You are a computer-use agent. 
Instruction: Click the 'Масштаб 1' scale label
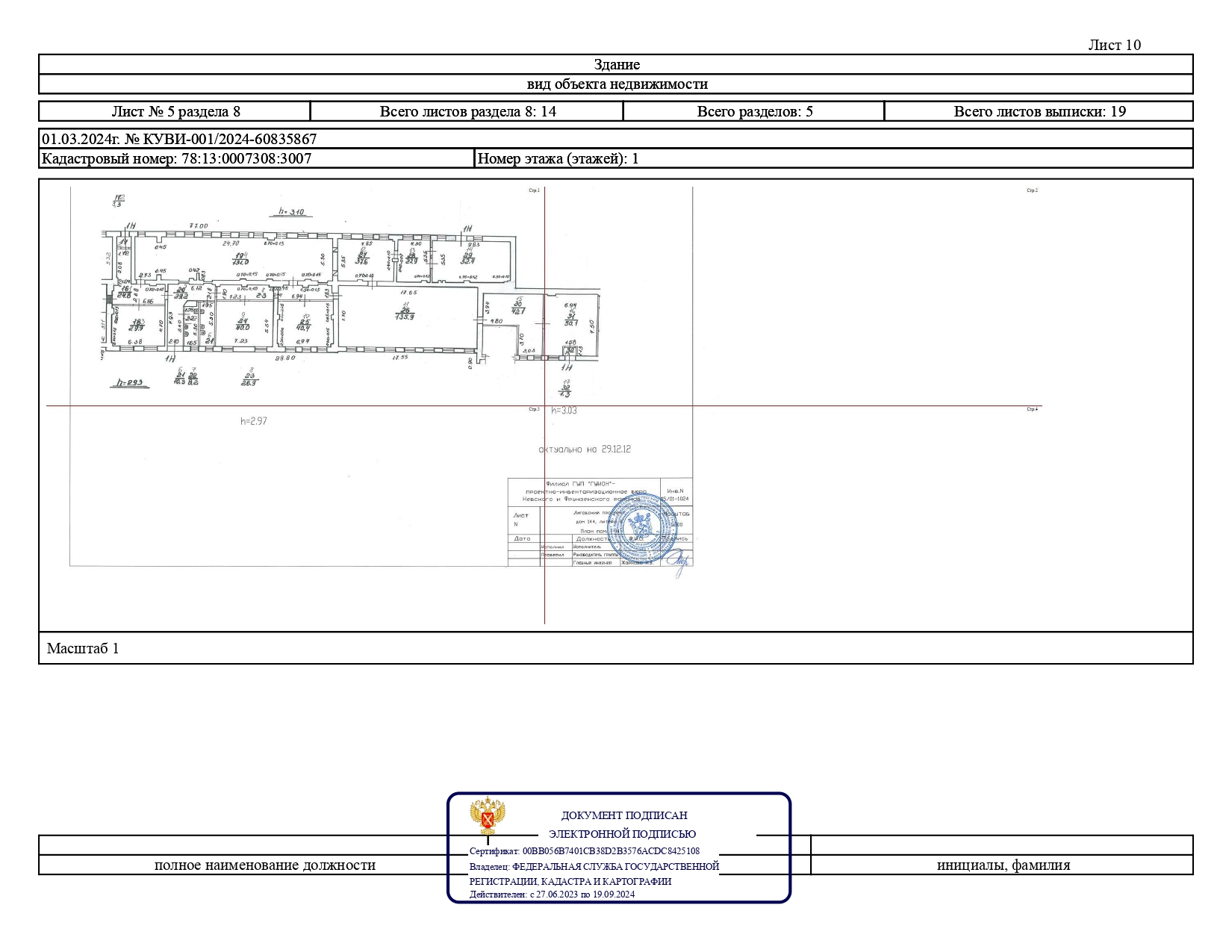83,648
